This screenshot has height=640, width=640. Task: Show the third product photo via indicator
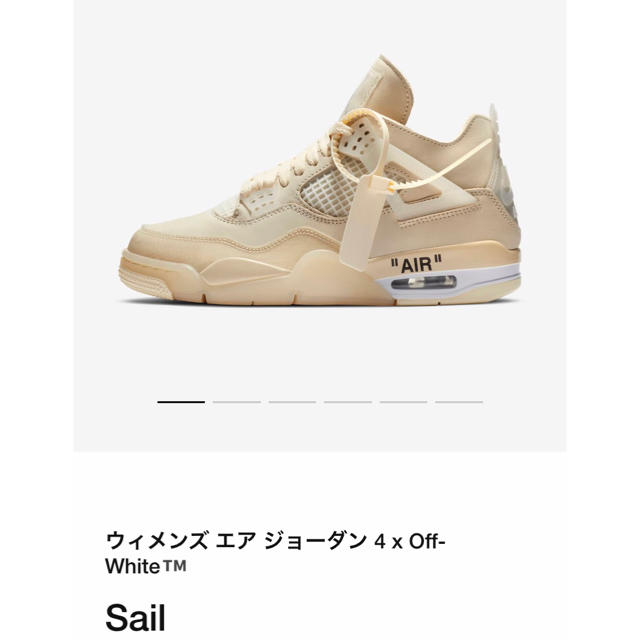pyautogui.click(x=292, y=402)
